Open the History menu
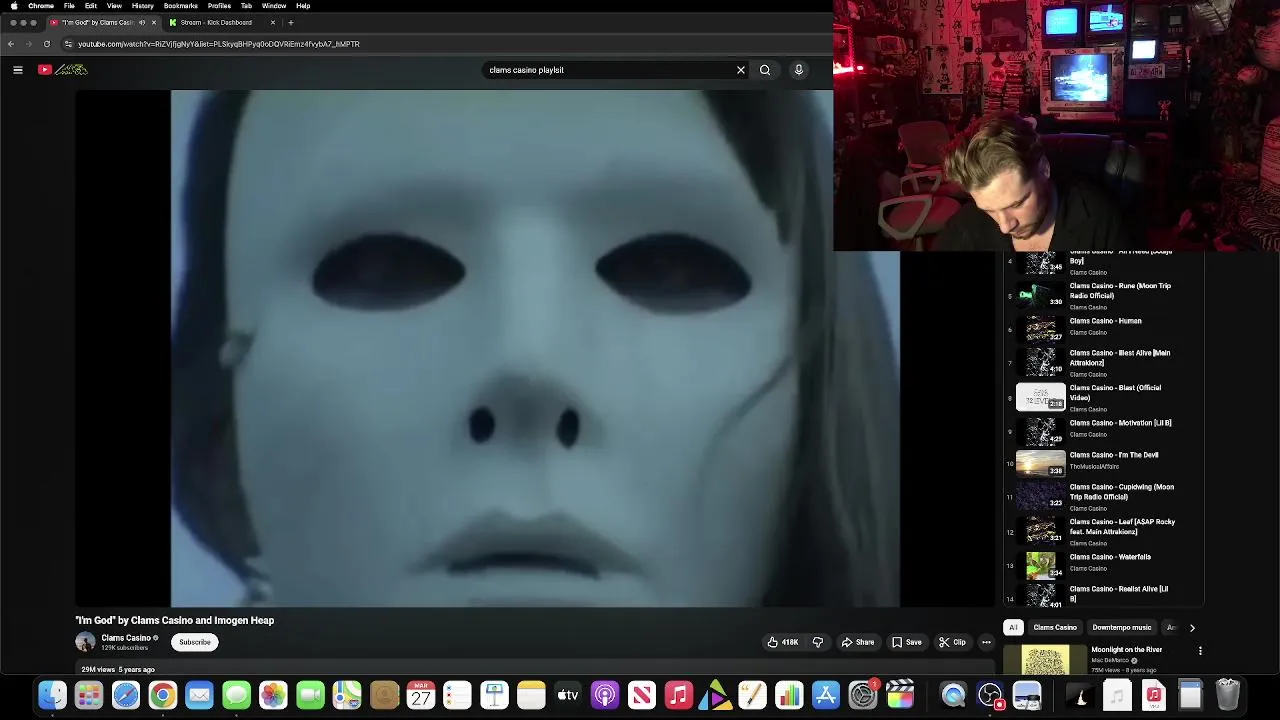Image resolution: width=1280 pixels, height=720 pixels. (x=143, y=6)
